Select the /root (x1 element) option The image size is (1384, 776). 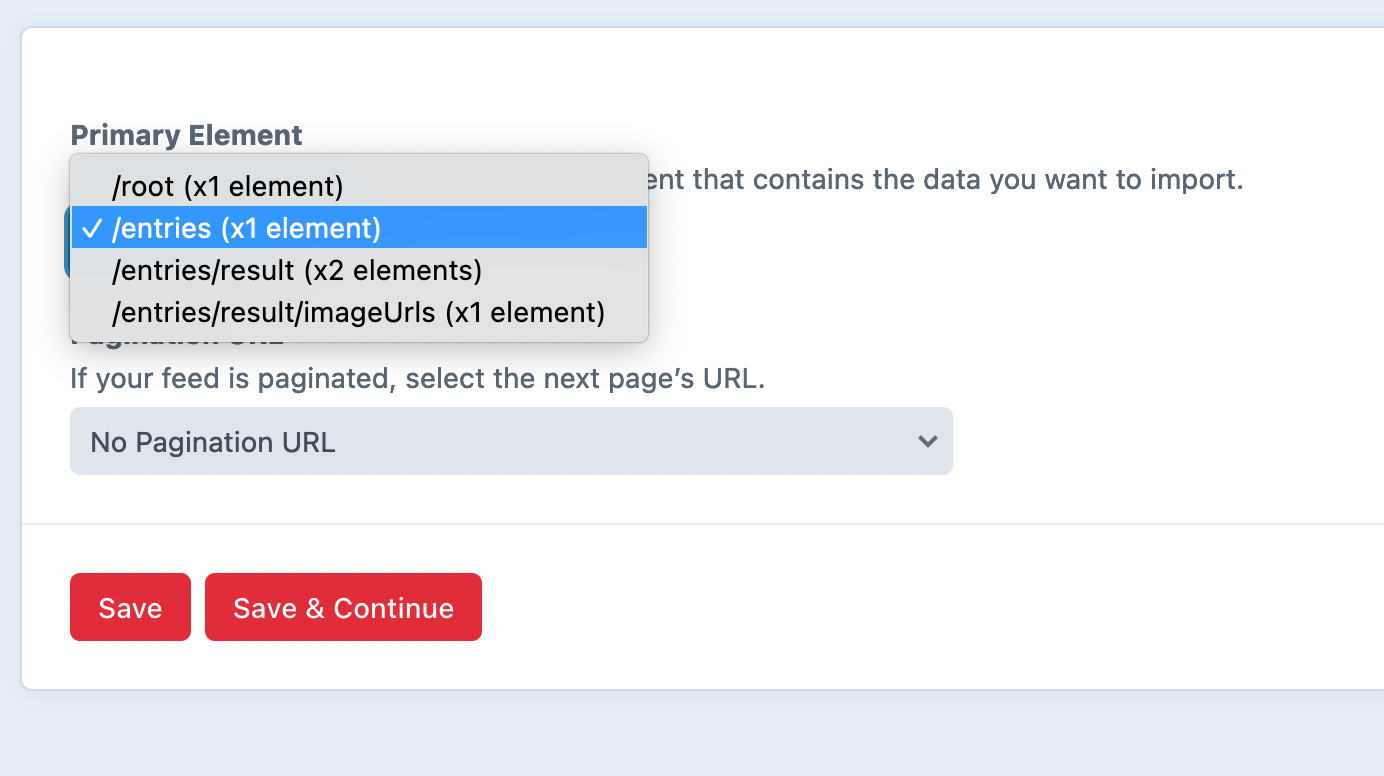click(x=226, y=185)
